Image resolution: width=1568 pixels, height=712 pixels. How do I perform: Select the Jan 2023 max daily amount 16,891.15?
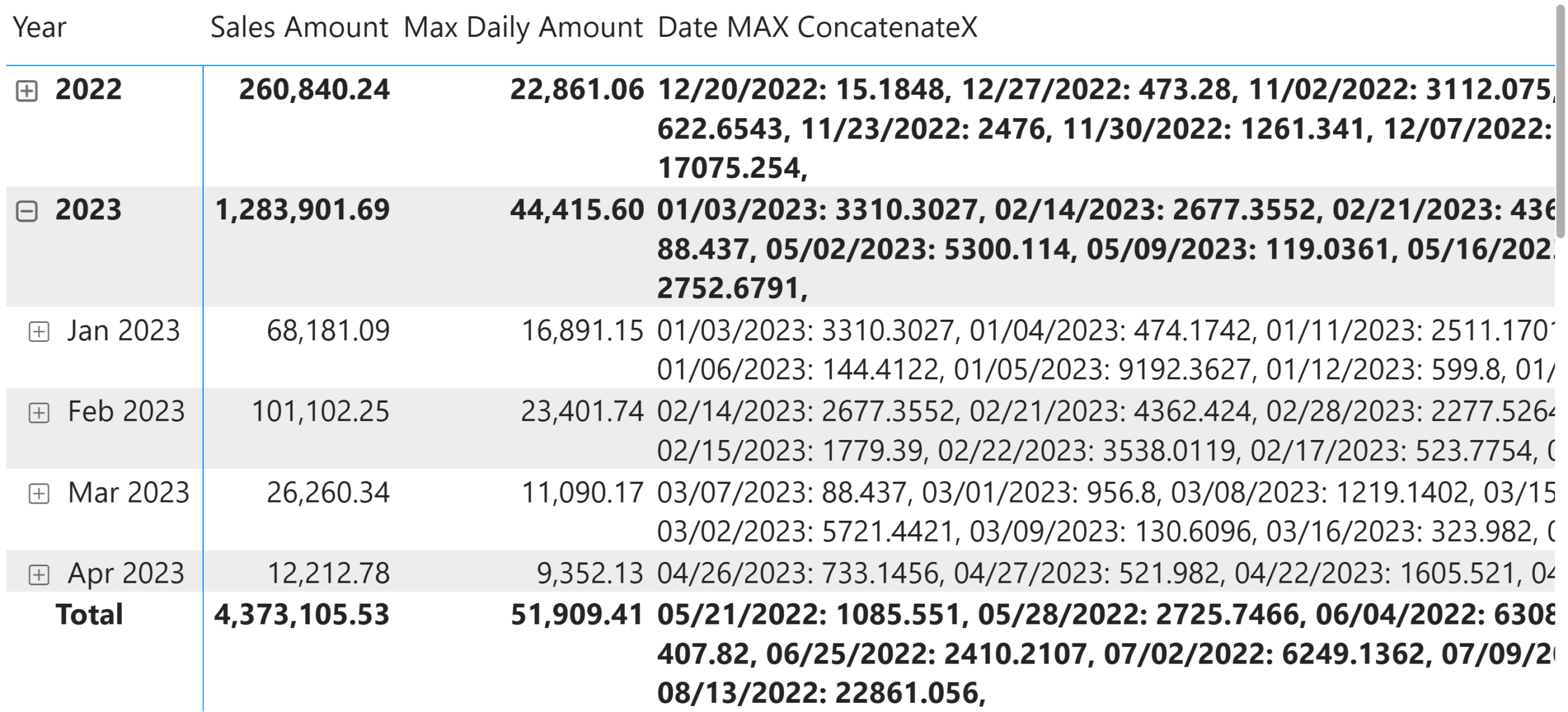click(x=582, y=331)
